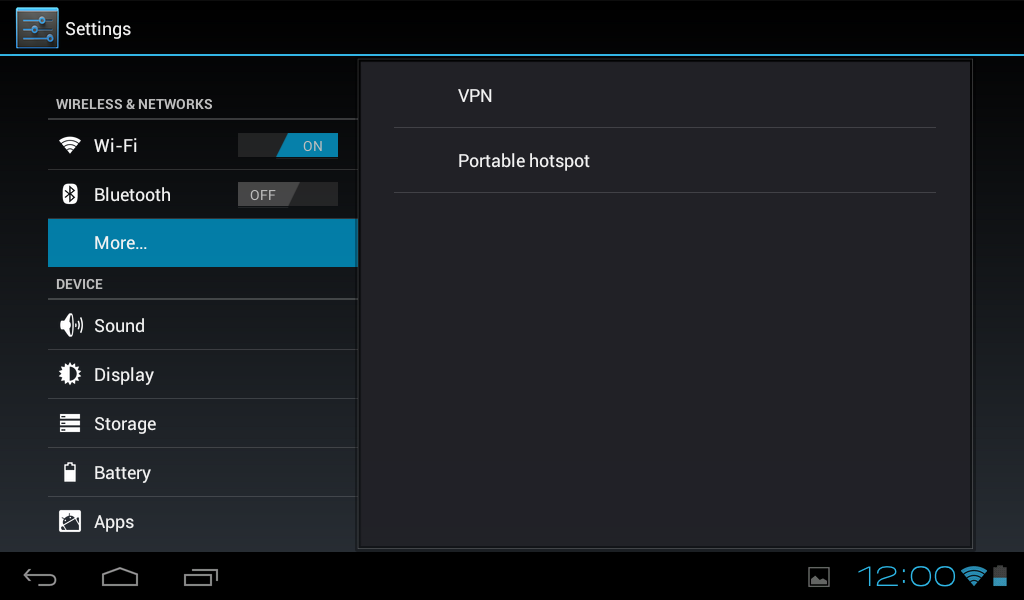Open VPN settings
1024x600 pixels.
point(665,95)
